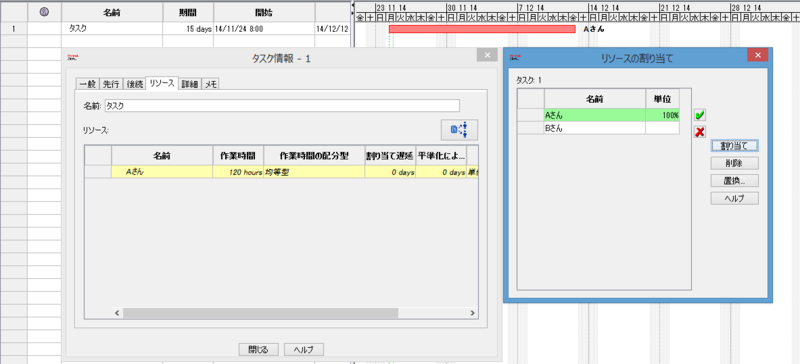Click the 15 days duration cell
800x364 pixels.
[x=188, y=29]
